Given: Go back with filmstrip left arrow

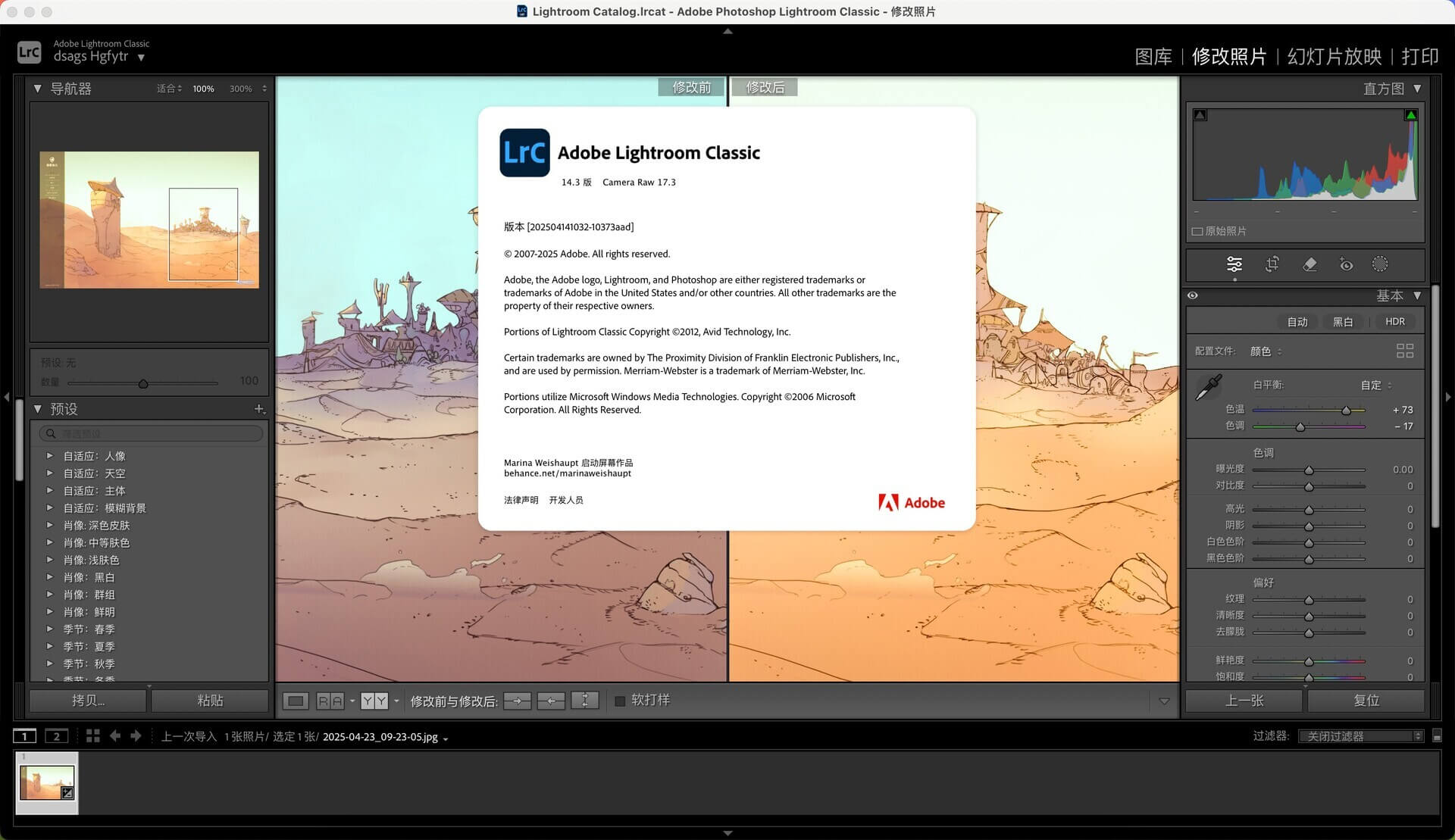Looking at the screenshot, I should (115, 736).
